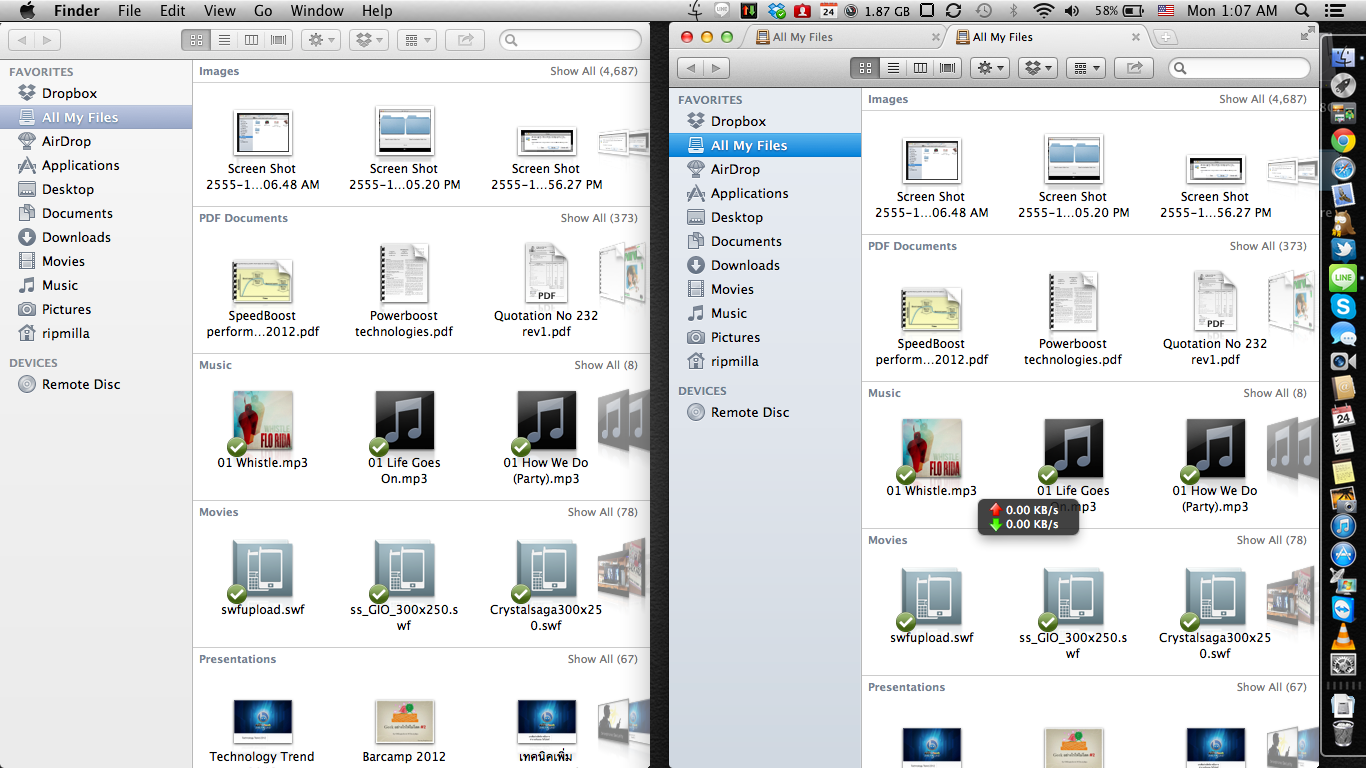The image size is (1366, 768).
Task: Switch left window to Cover Flow view
Action: click(279, 40)
